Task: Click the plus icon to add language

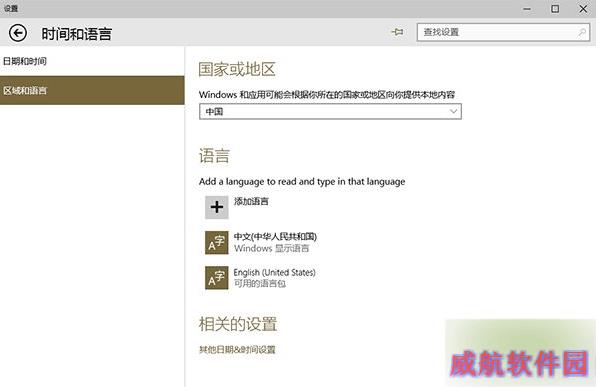Action: click(x=217, y=207)
